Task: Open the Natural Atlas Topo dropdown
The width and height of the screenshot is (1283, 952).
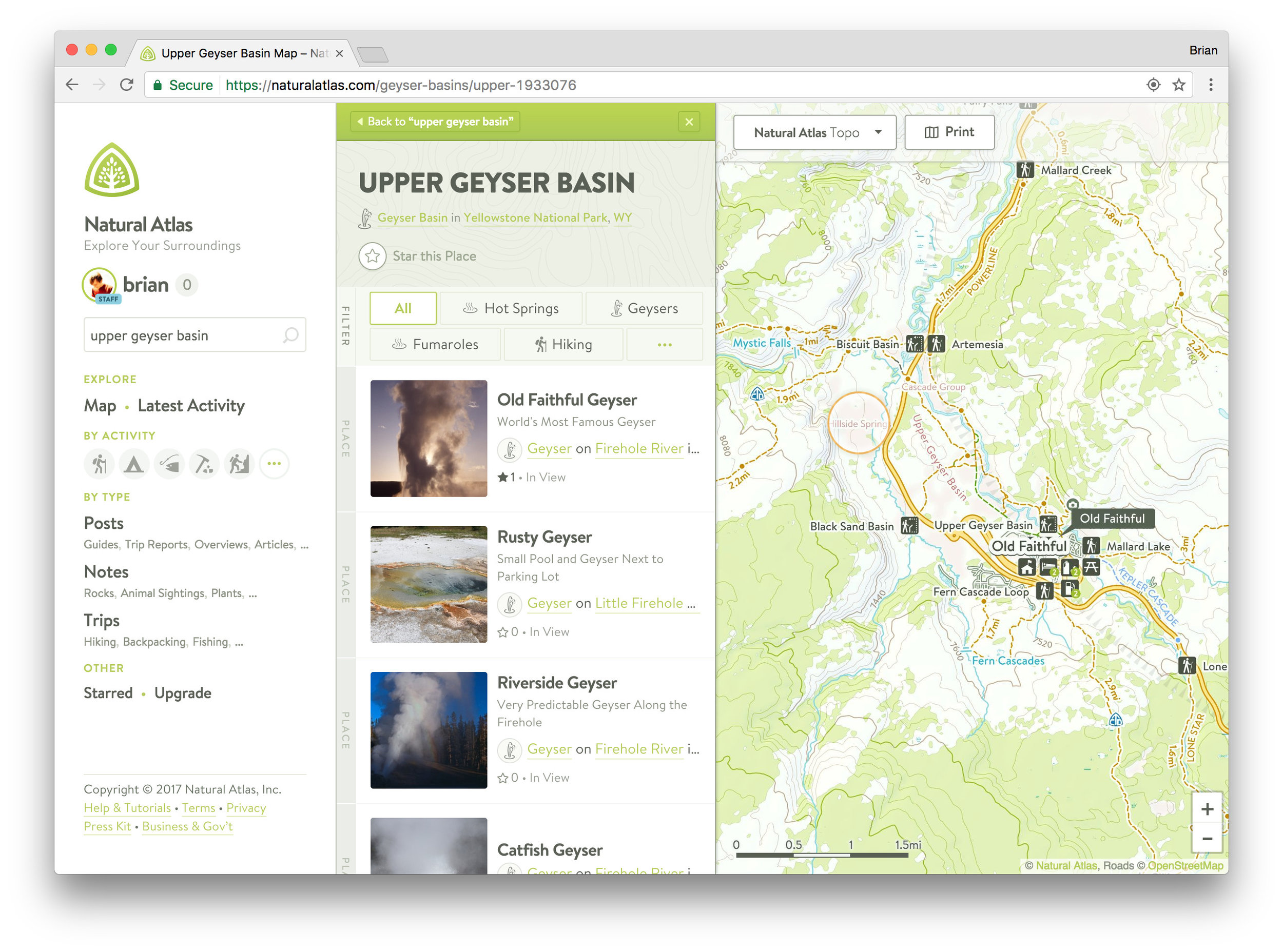Action: point(815,132)
